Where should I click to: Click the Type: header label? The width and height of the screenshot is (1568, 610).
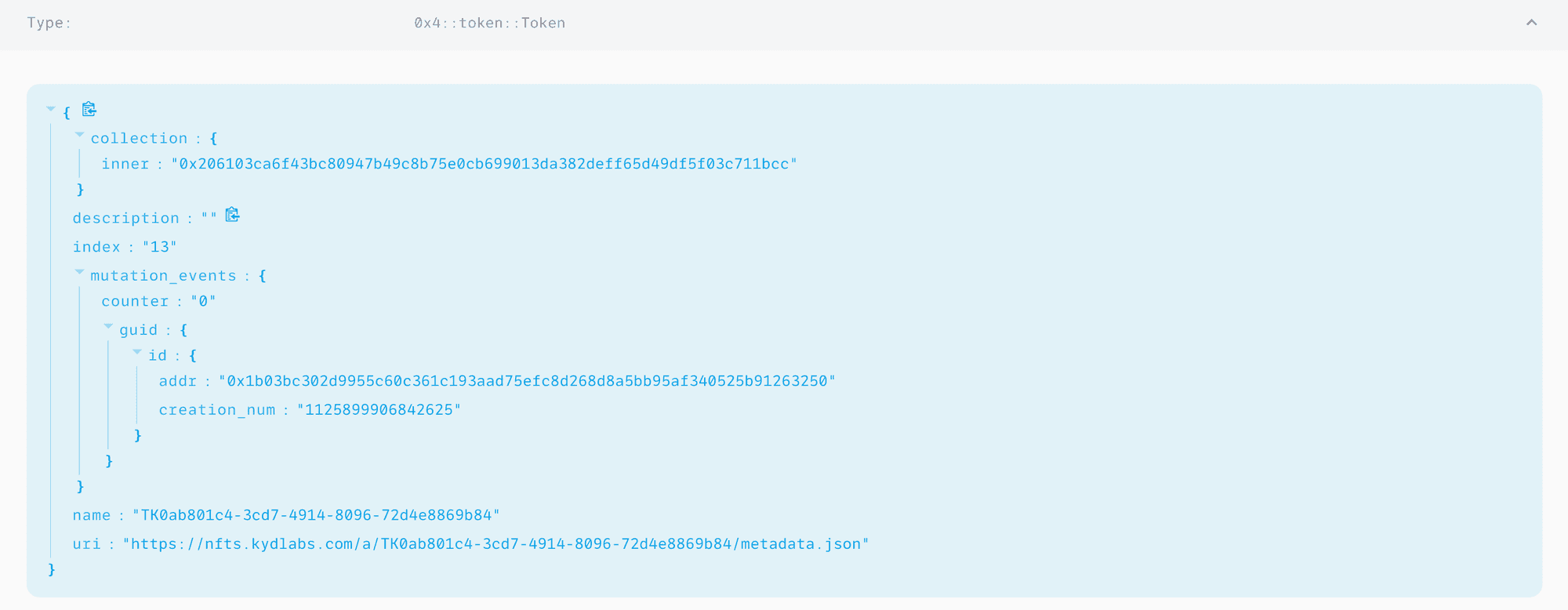point(49,23)
